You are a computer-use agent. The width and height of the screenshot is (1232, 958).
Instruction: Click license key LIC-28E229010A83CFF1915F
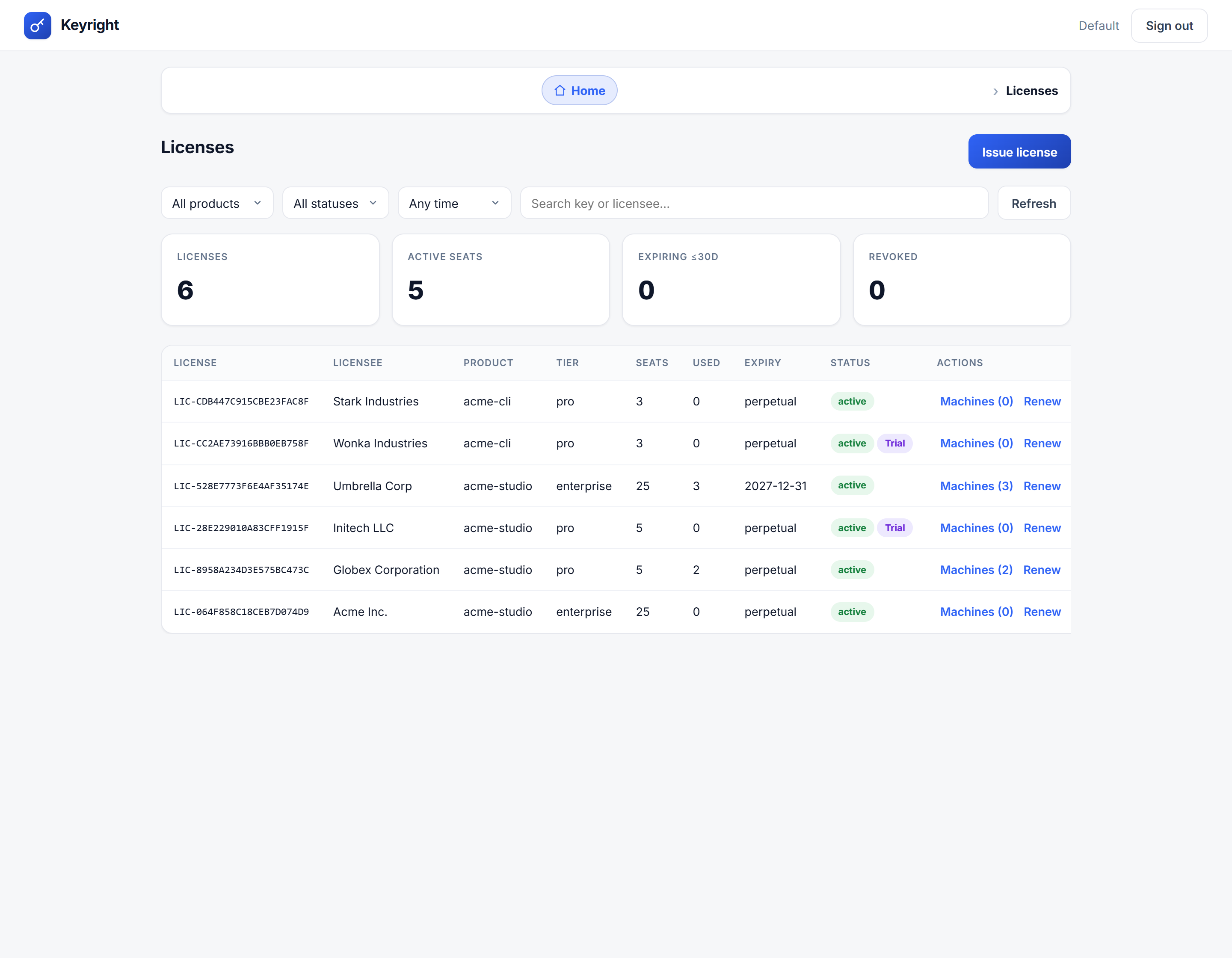(241, 528)
